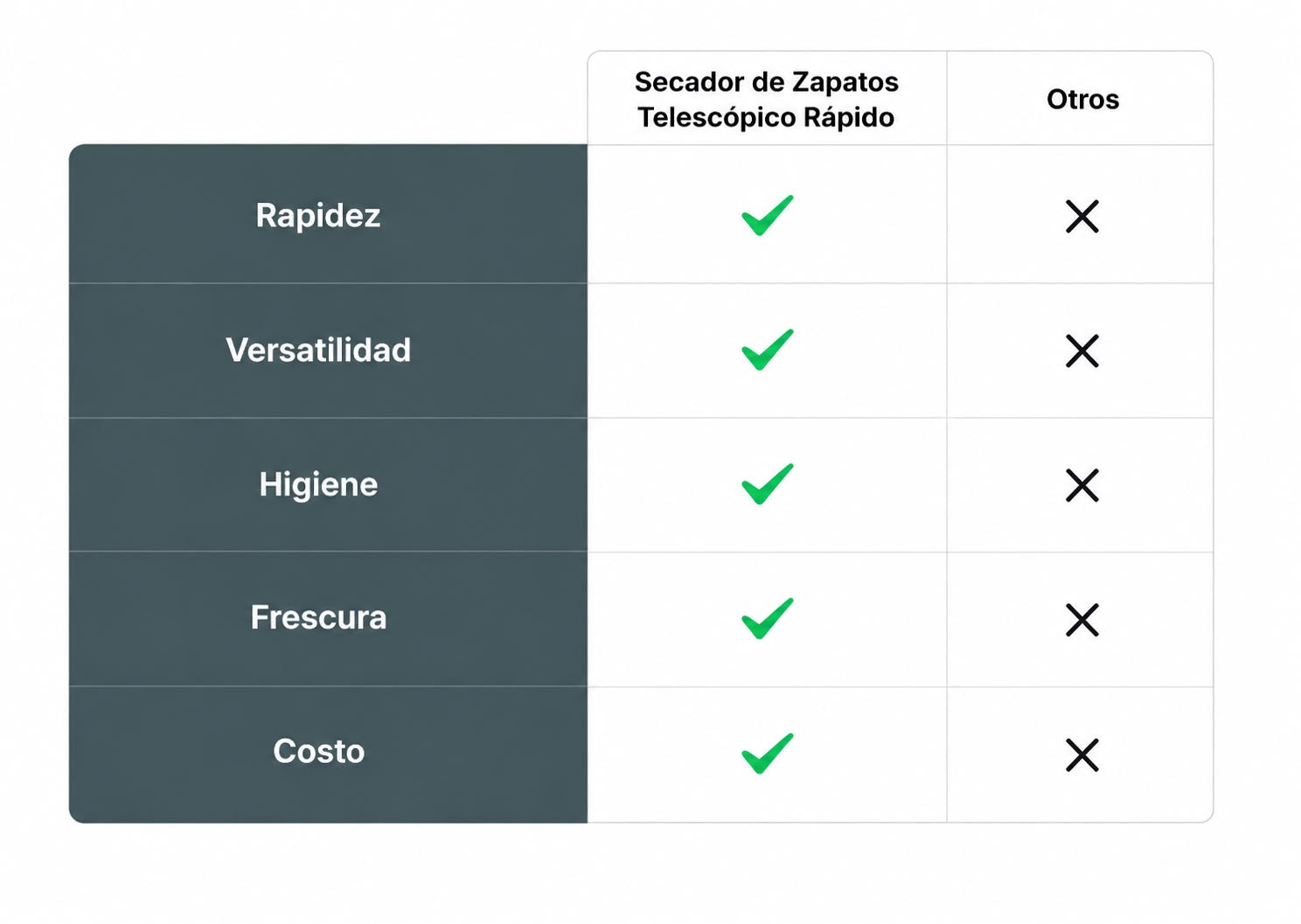
Task: Click the green checkmark in Versatilidad row
Action: [x=767, y=350]
